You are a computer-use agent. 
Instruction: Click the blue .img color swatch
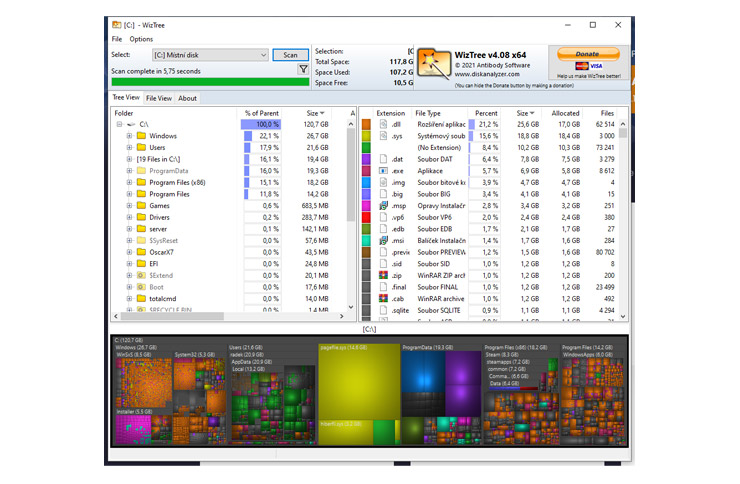coord(366,183)
